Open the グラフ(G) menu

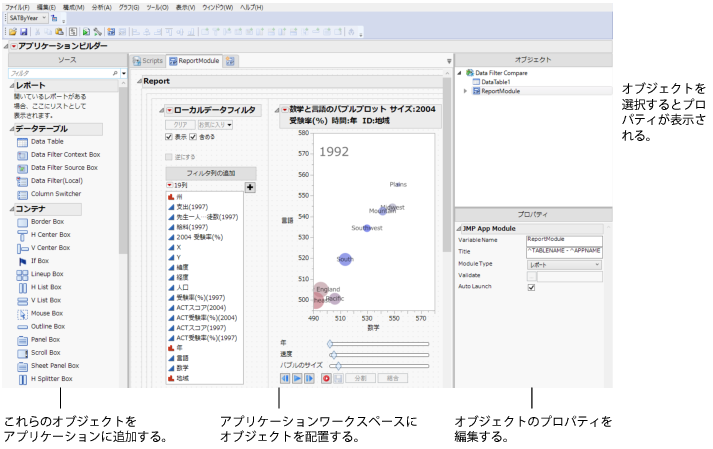coord(129,8)
